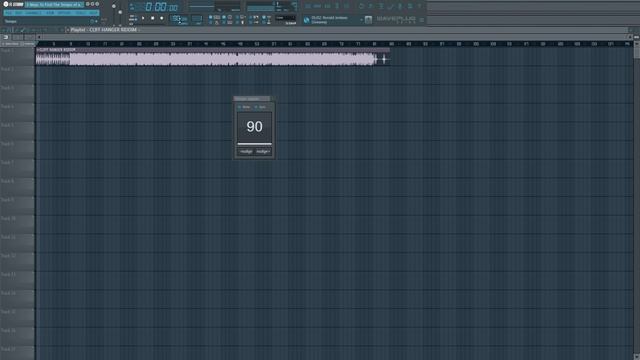Click the Playlist - COFF HANGER RIDDIM title

point(104,30)
